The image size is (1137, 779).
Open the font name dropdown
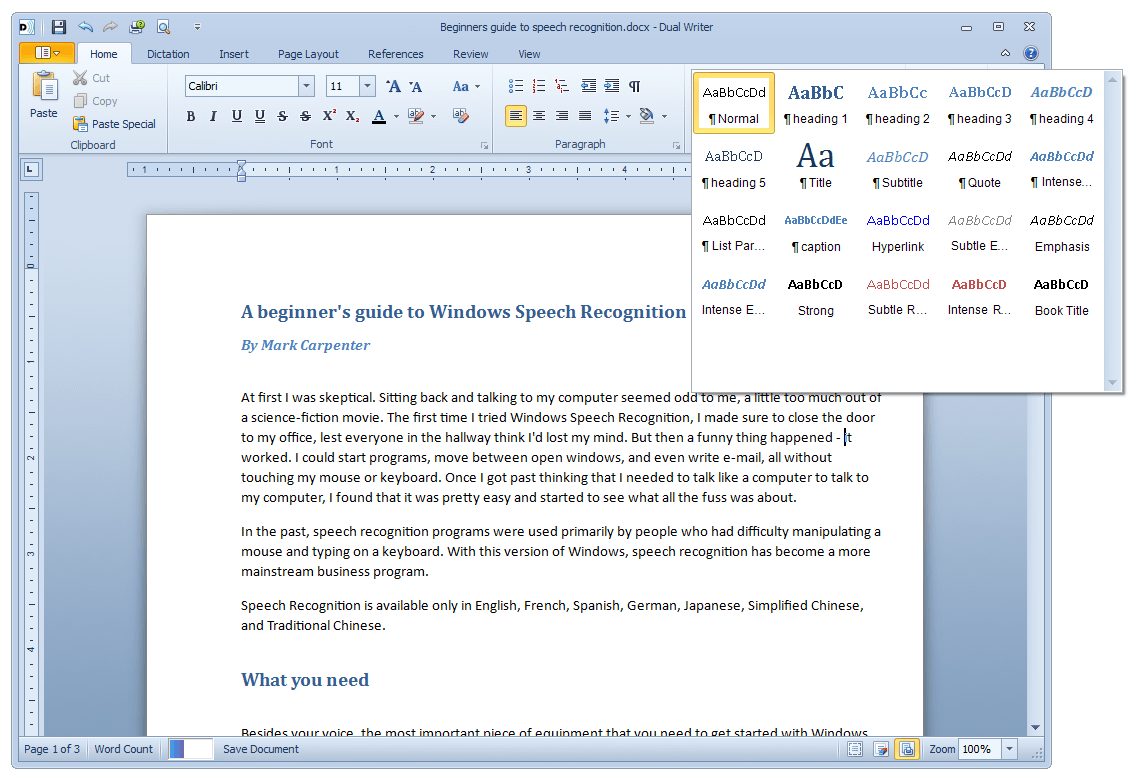307,87
